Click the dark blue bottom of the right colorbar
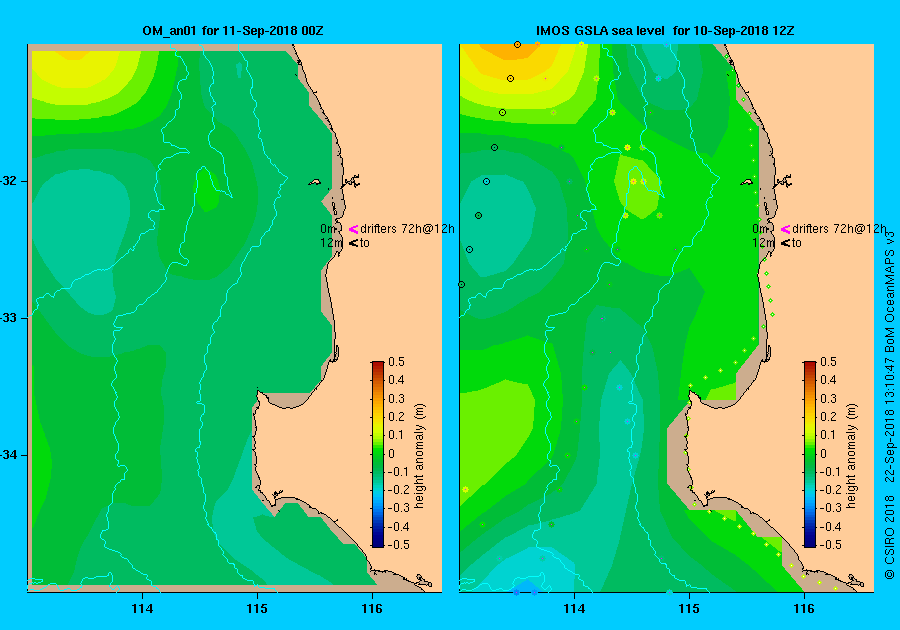 809,542
